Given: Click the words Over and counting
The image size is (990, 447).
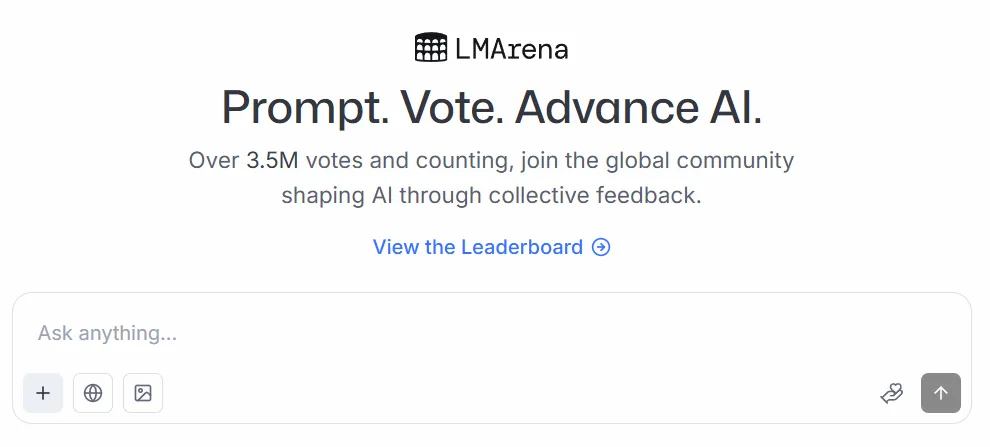Looking at the screenshot, I should click(x=214, y=160).
